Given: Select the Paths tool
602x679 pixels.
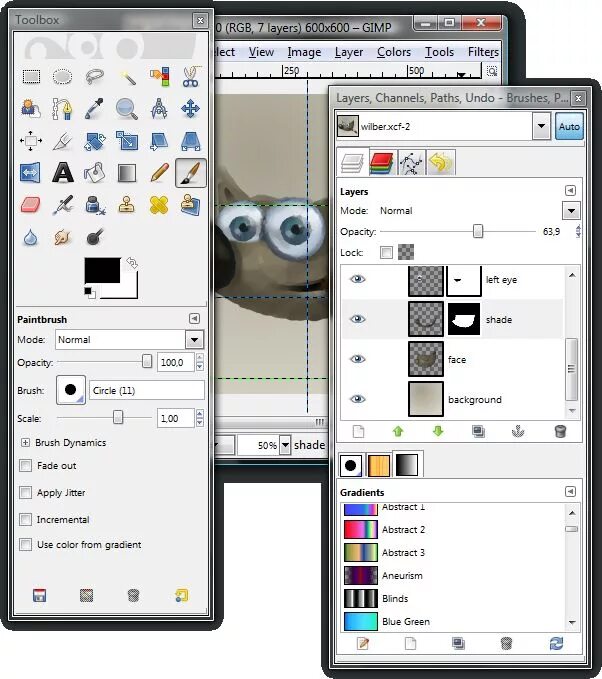Looking at the screenshot, I should (x=63, y=109).
